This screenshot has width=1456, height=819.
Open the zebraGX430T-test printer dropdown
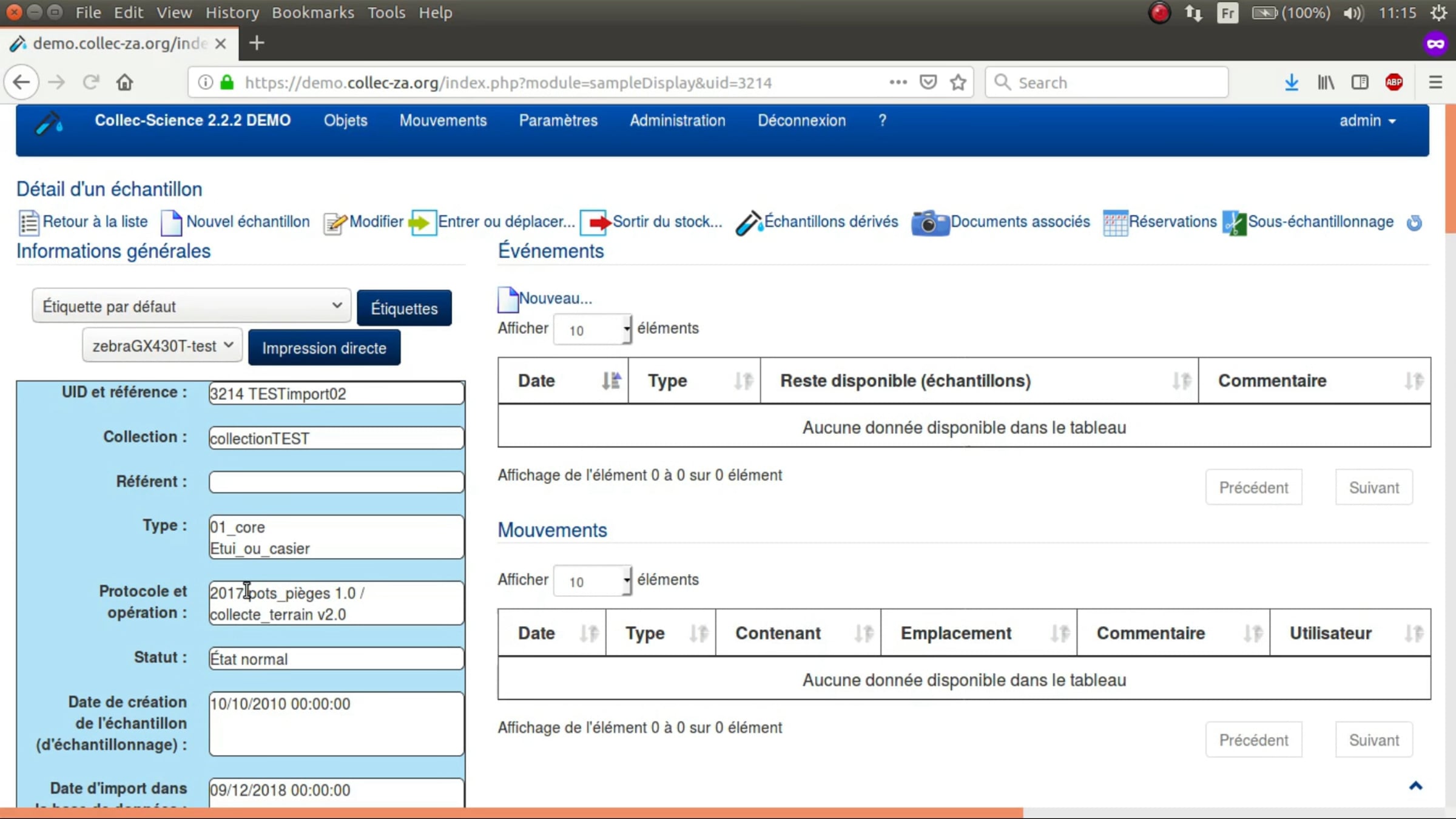click(162, 346)
